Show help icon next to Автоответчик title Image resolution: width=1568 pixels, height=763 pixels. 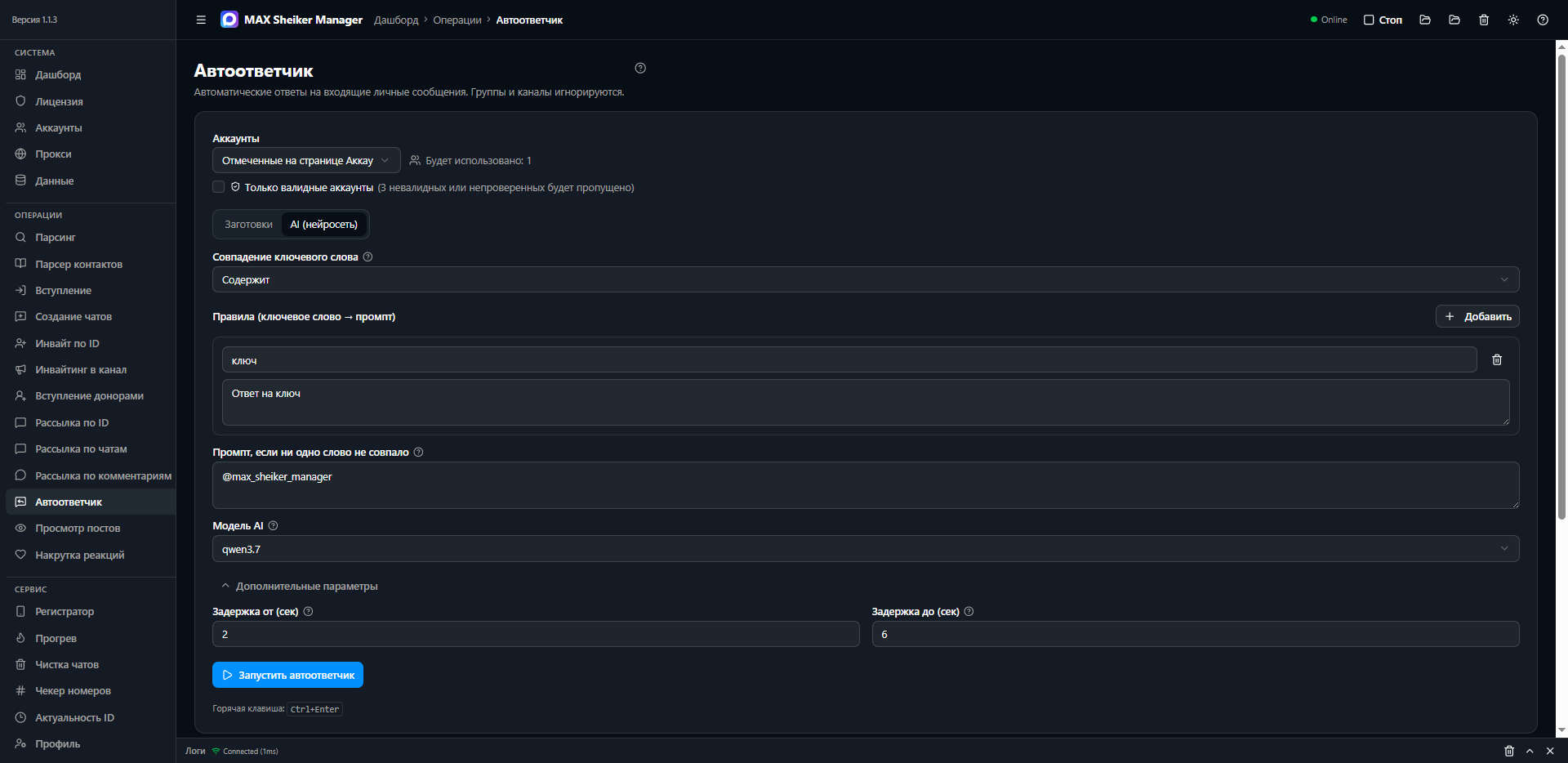640,68
